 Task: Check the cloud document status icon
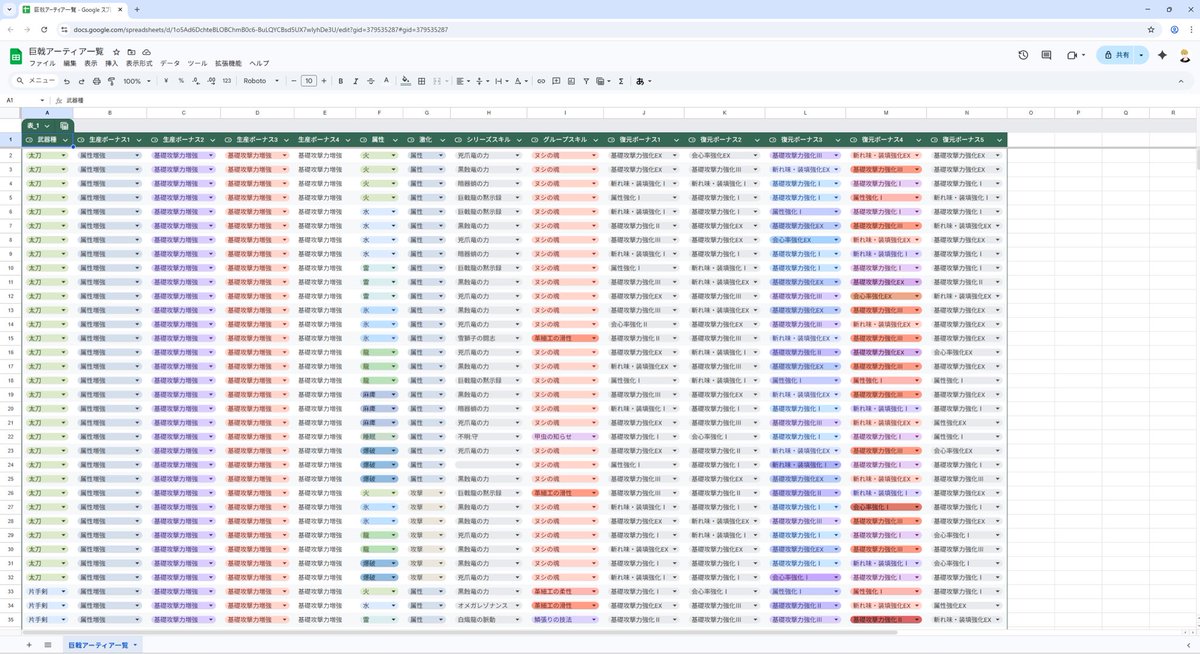point(147,51)
